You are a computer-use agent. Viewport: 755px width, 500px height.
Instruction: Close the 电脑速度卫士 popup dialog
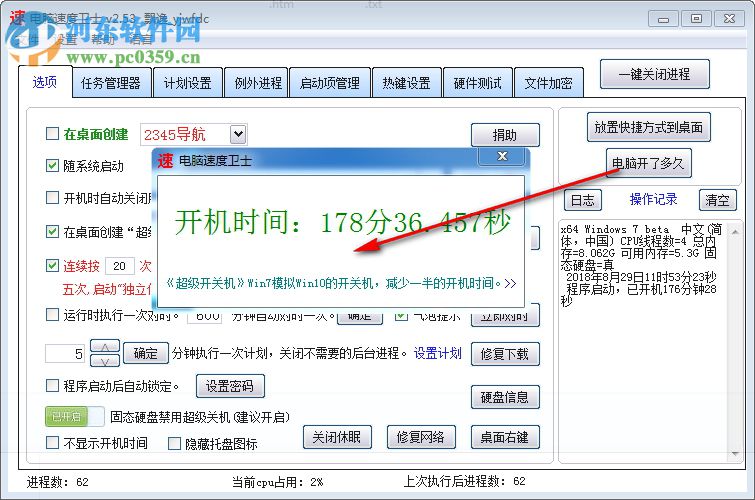[502, 156]
